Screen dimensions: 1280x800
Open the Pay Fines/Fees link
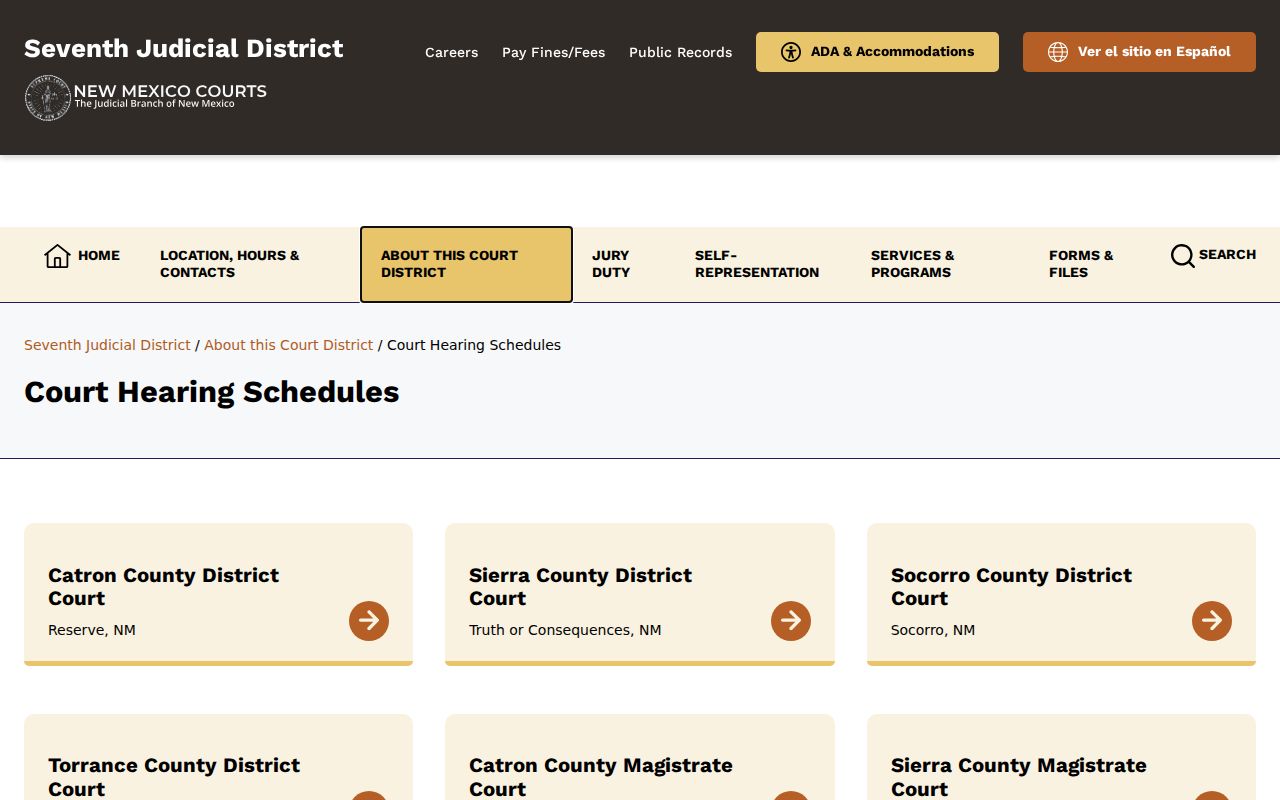tap(554, 52)
